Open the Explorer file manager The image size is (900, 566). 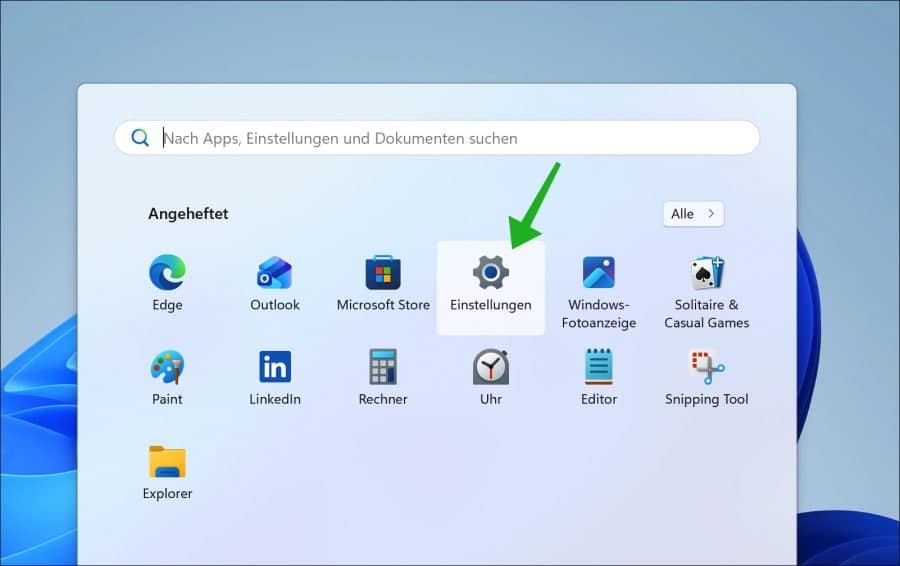pos(167,462)
